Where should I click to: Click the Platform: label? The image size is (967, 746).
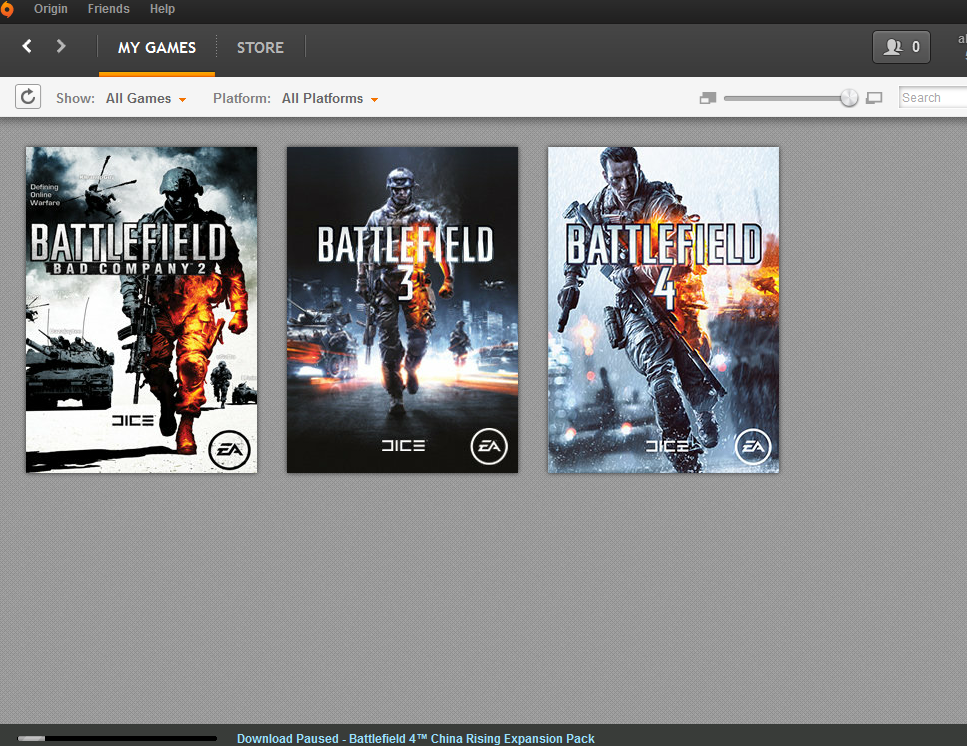click(242, 99)
